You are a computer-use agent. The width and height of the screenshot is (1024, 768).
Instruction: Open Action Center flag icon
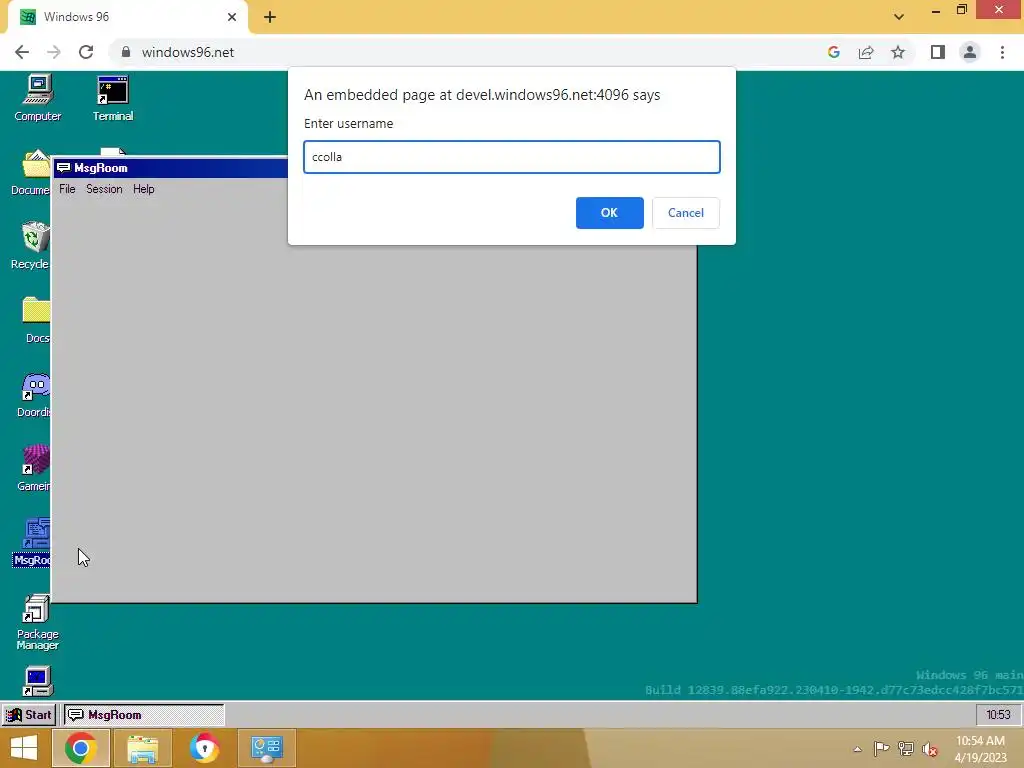881,748
